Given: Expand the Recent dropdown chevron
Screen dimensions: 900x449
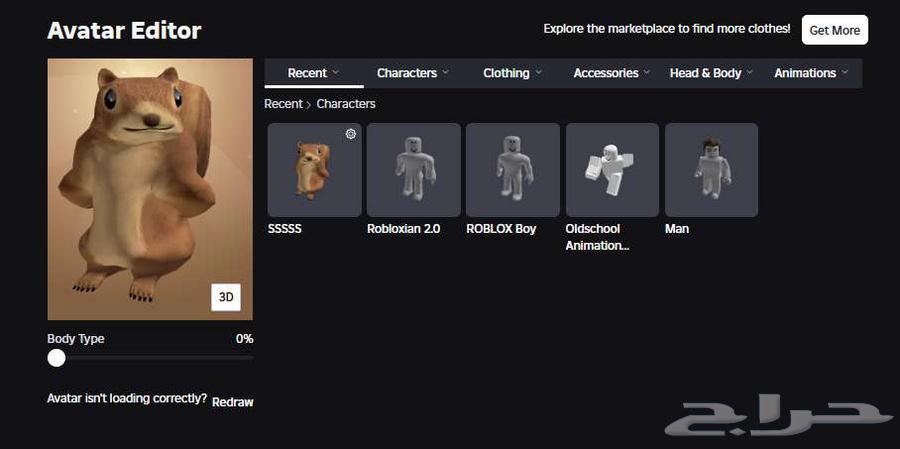Looking at the screenshot, I should tap(336, 72).
